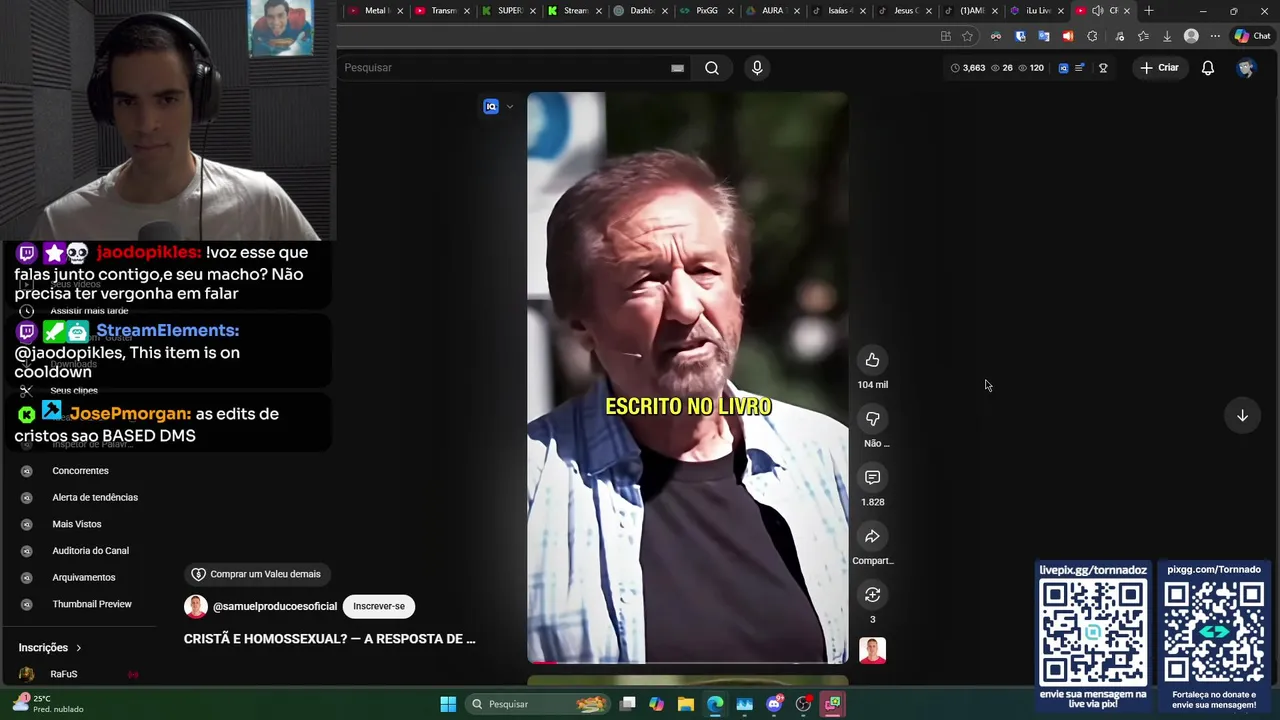Screen dimensions: 1280x720
Task: Open the YouTube account avatar menu
Action: coord(1246,68)
